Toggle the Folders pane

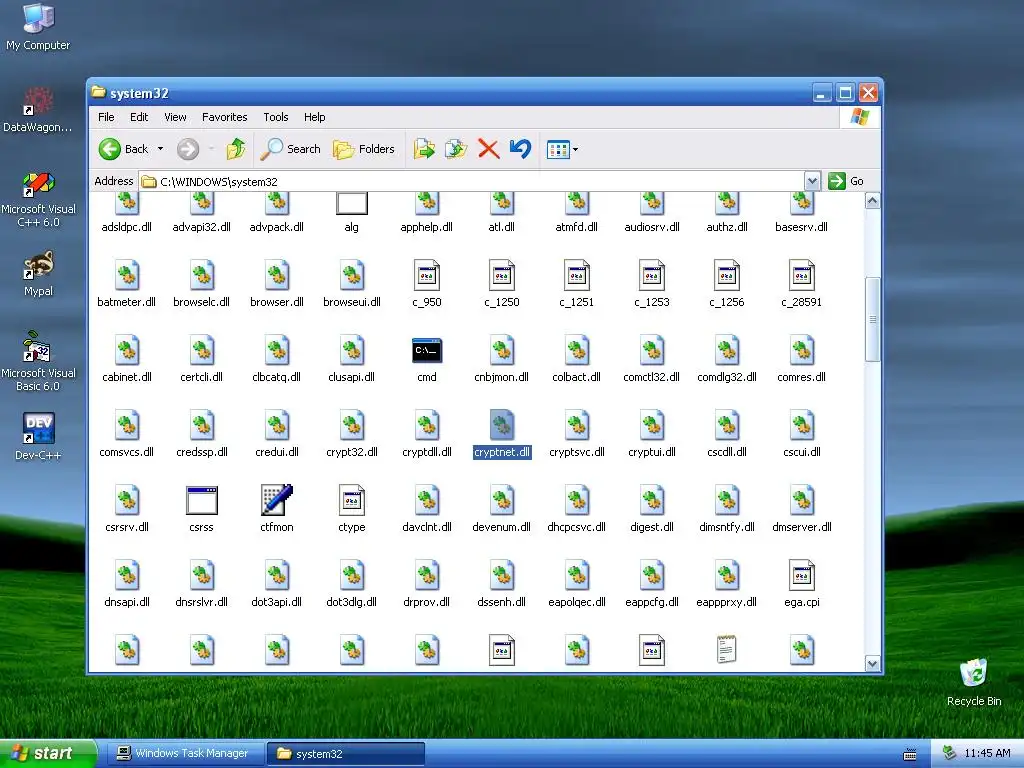pos(364,149)
